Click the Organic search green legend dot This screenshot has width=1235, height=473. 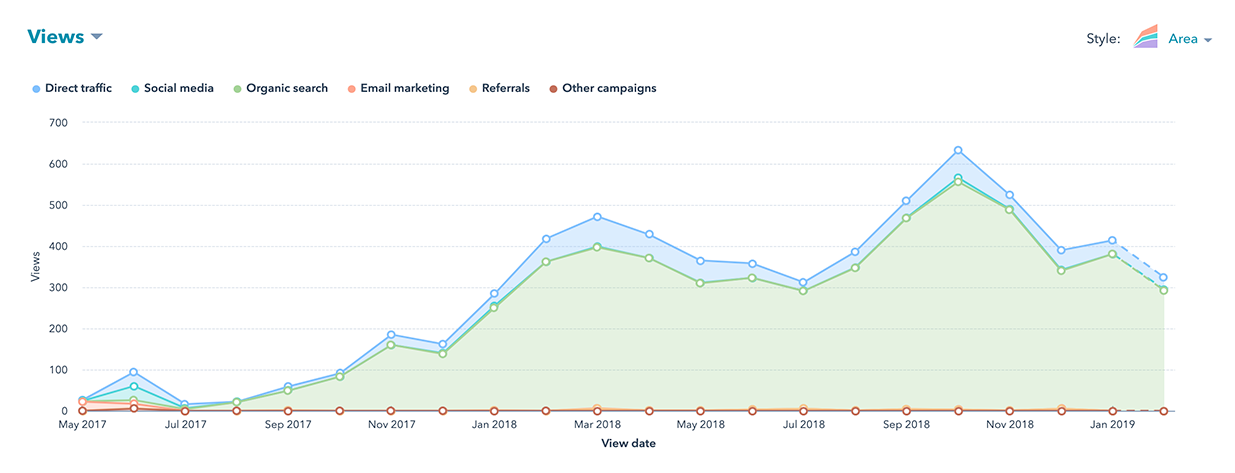237,89
